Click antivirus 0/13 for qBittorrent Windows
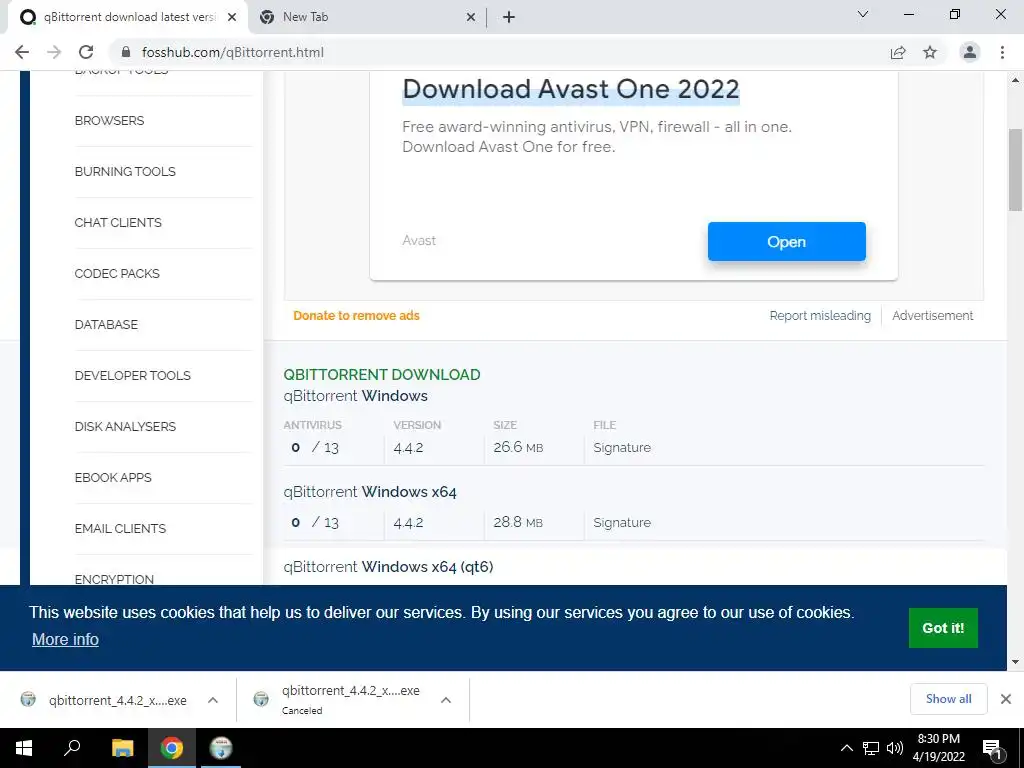The image size is (1024, 768). tap(315, 448)
